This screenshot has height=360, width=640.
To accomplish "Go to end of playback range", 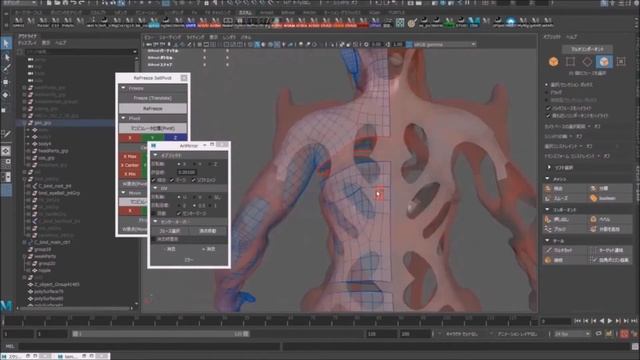I will coord(634,322).
